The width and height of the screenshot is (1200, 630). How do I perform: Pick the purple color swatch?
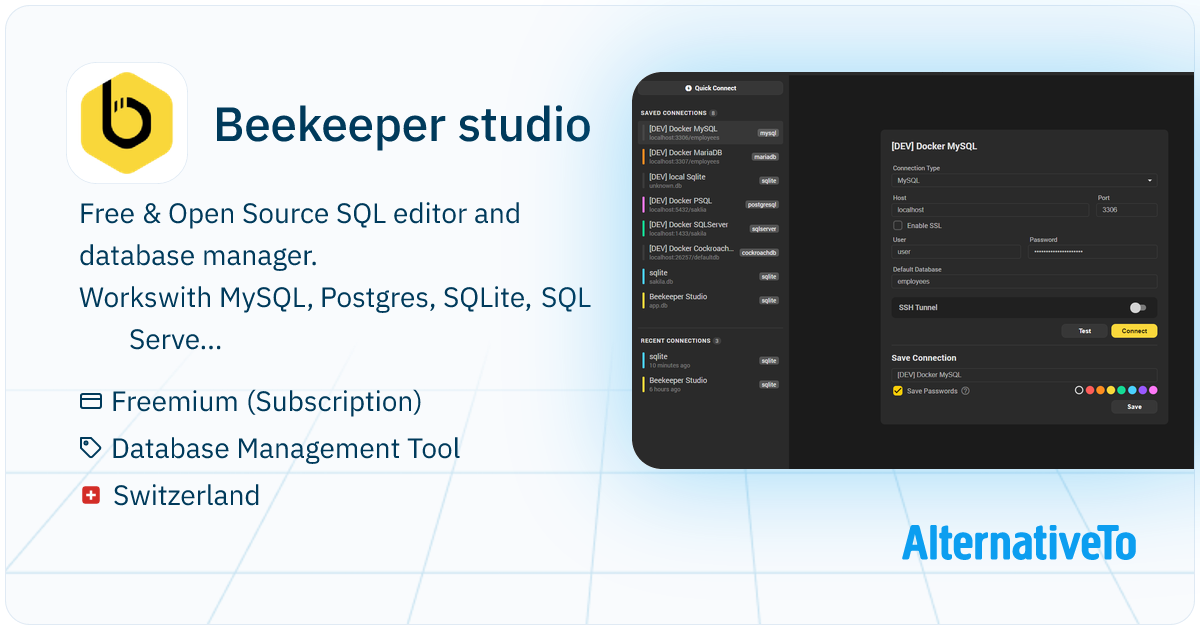pos(1142,390)
